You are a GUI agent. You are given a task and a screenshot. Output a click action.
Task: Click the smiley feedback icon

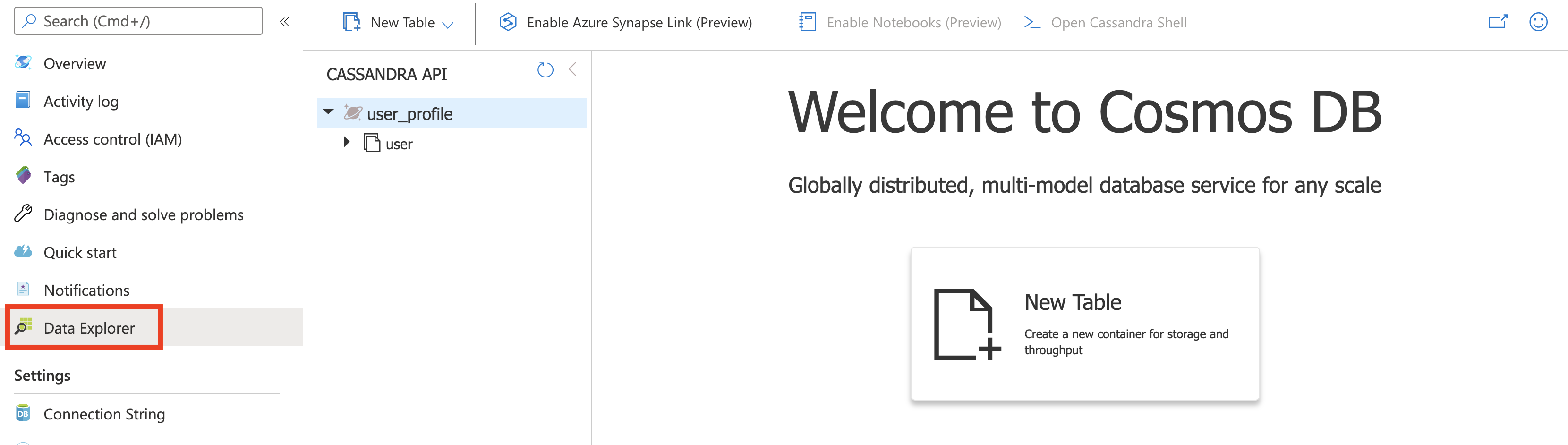(x=1538, y=22)
